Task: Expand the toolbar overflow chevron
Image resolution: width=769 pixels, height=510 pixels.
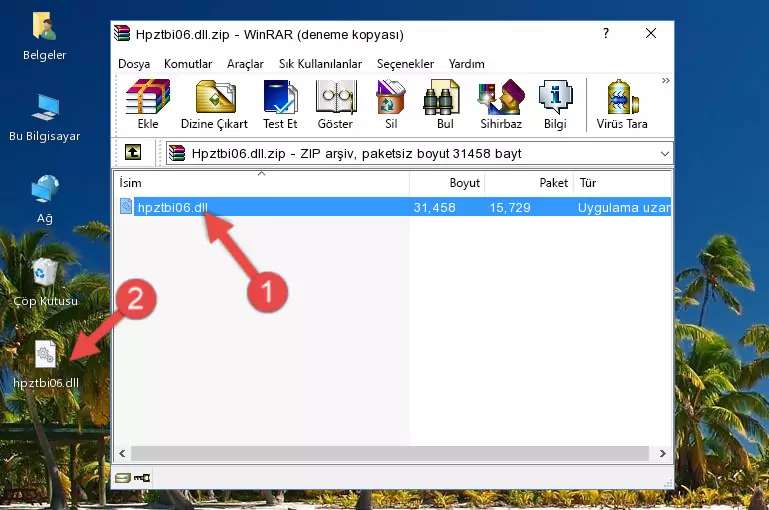Action: pyautogui.click(x=665, y=80)
